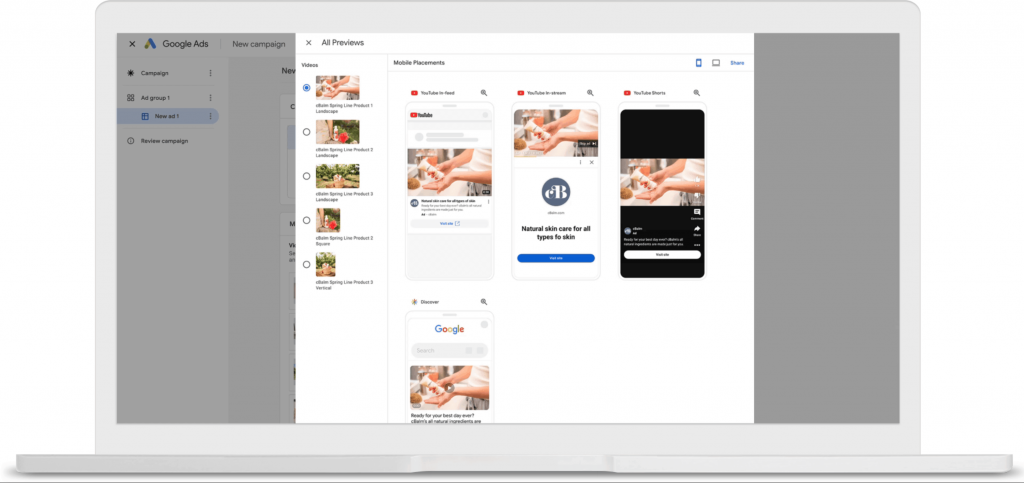Click Product 3 Vertical video thumbnail
Screen dimensions: 1024x483
tap(326, 264)
